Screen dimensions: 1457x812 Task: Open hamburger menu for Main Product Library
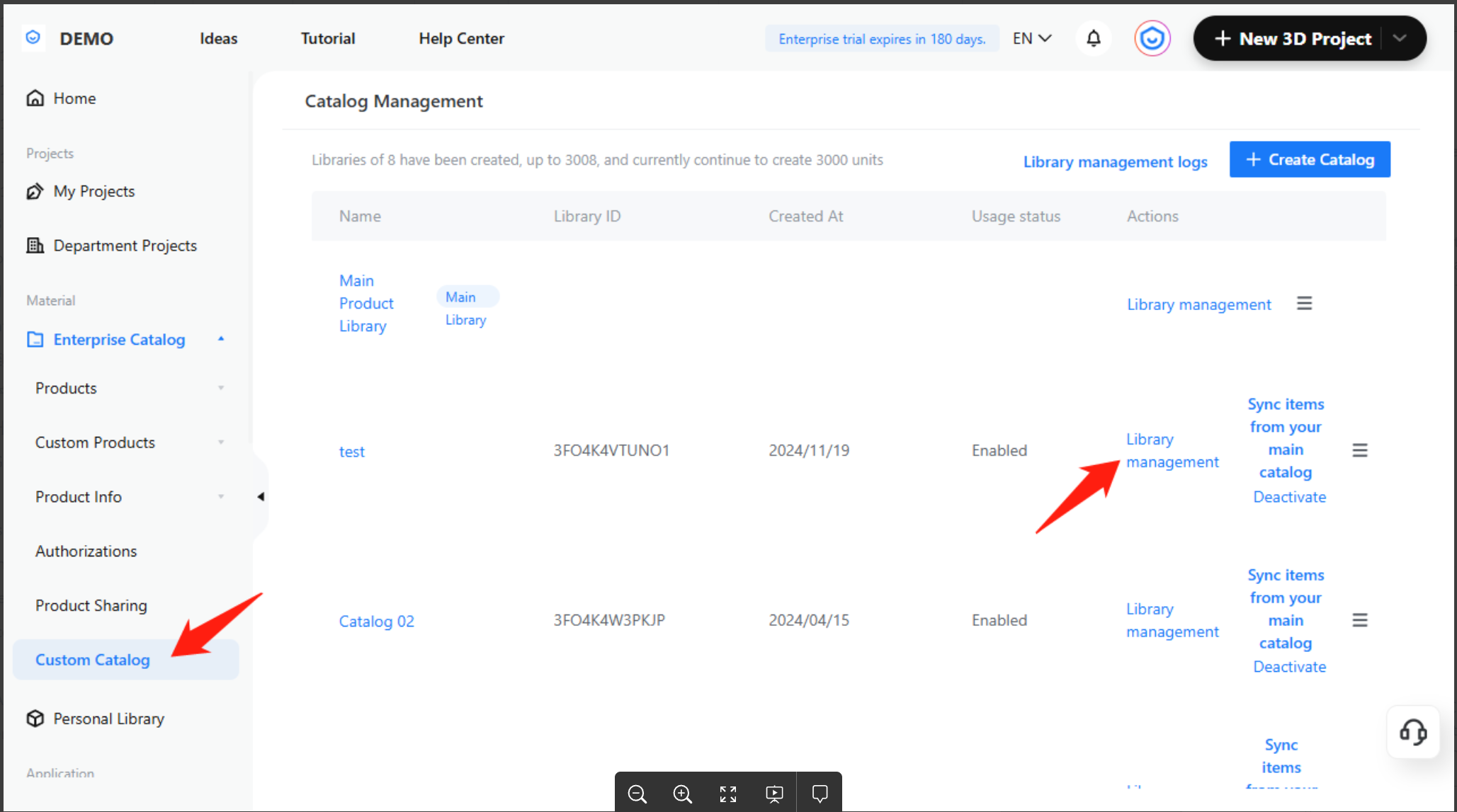(x=1304, y=304)
